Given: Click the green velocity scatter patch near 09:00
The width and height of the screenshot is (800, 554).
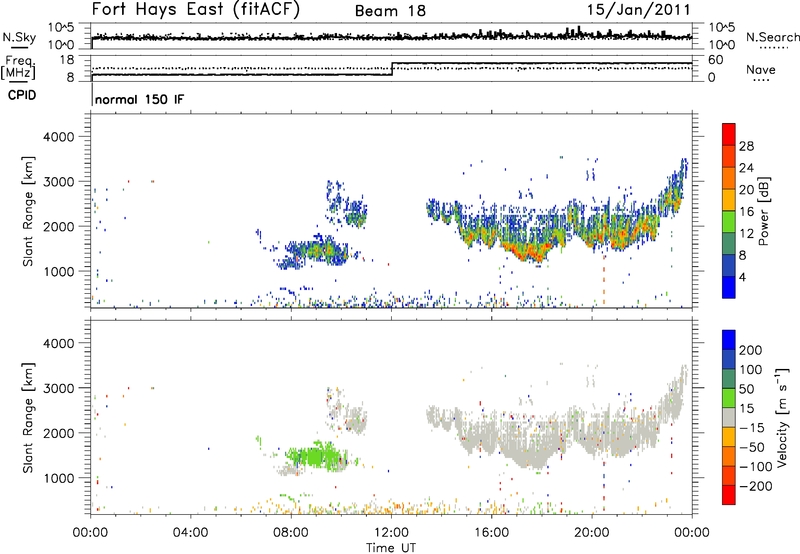Looking at the screenshot, I should tap(316, 455).
